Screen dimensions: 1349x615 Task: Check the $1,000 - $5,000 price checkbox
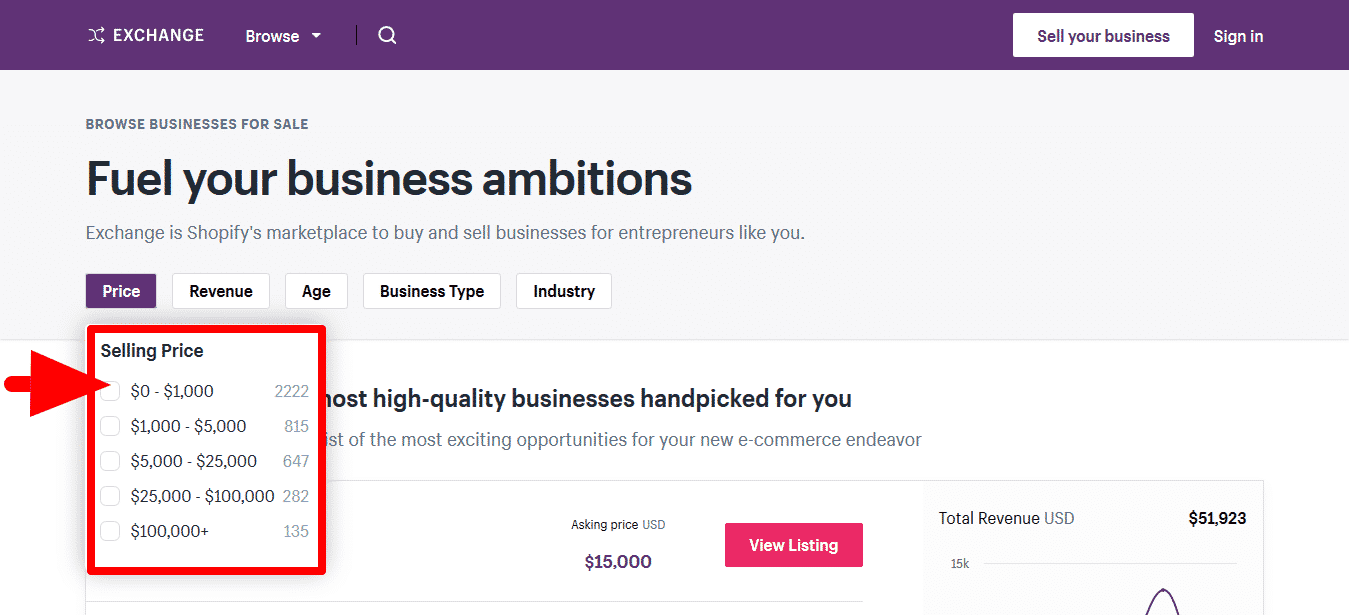(111, 426)
